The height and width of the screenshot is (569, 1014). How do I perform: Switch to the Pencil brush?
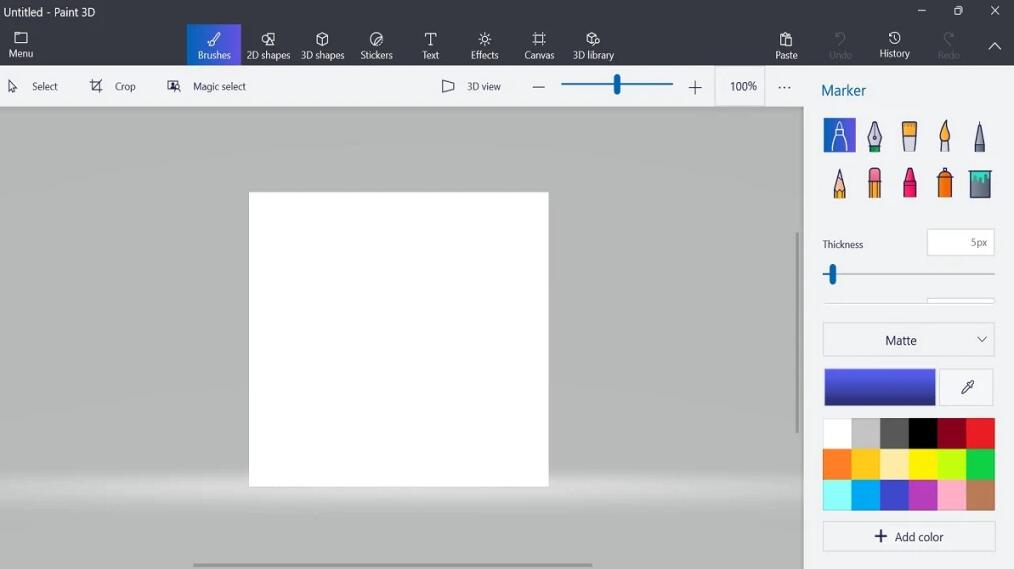(839, 183)
